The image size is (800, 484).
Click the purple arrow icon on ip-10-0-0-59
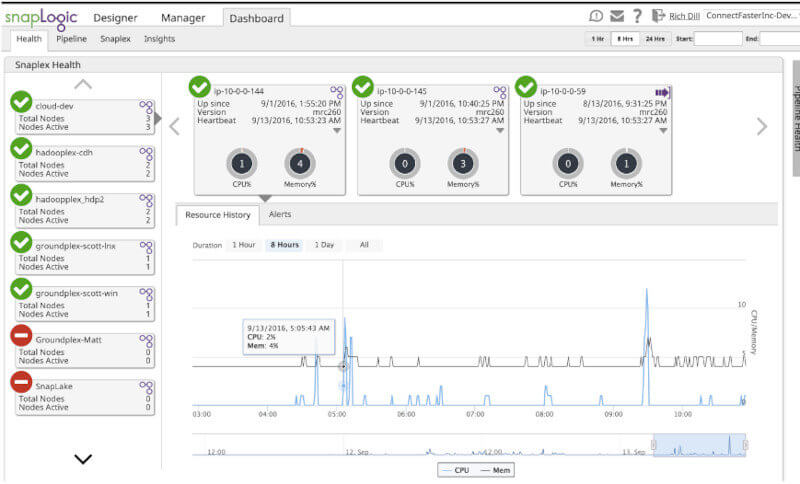(662, 92)
